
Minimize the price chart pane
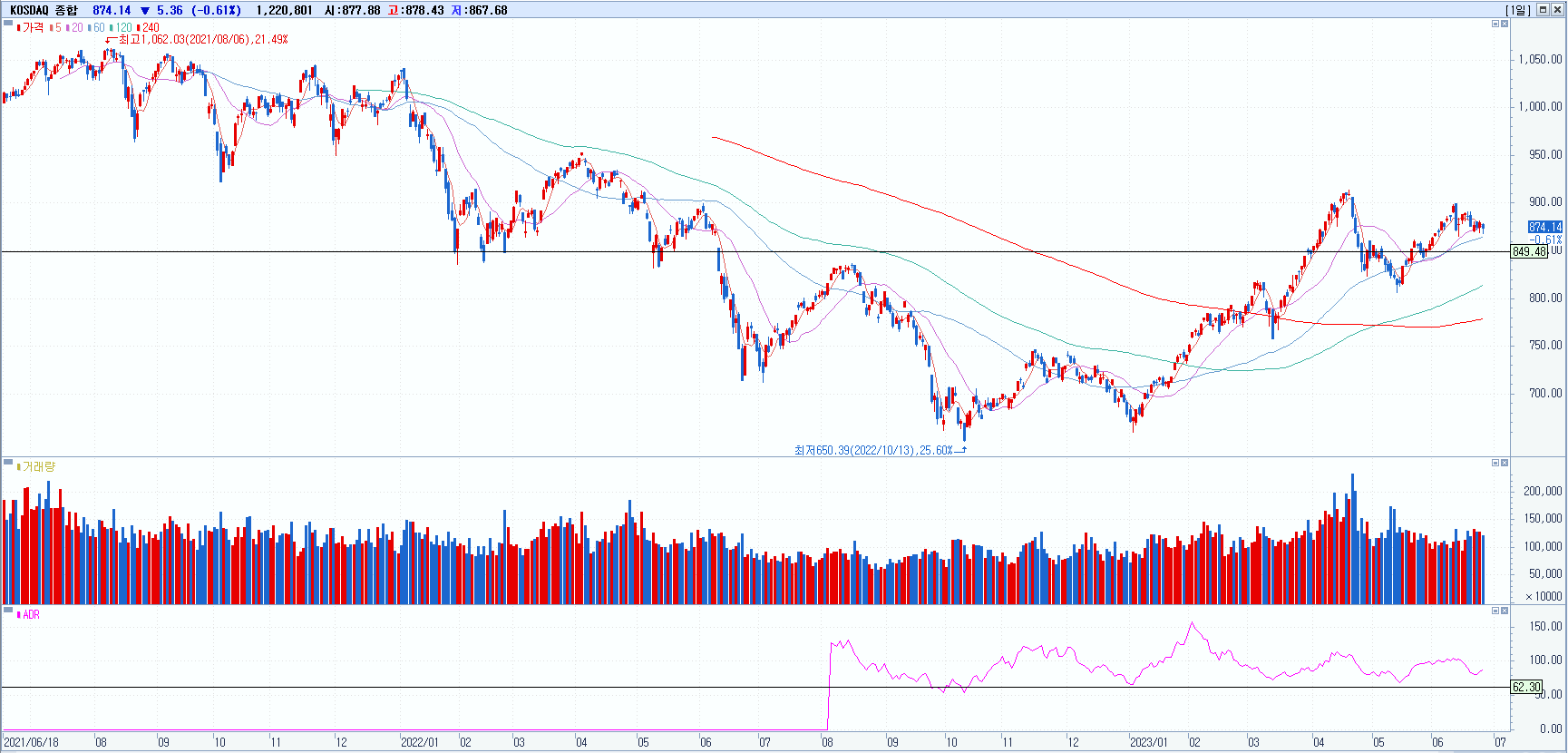coord(1495,24)
